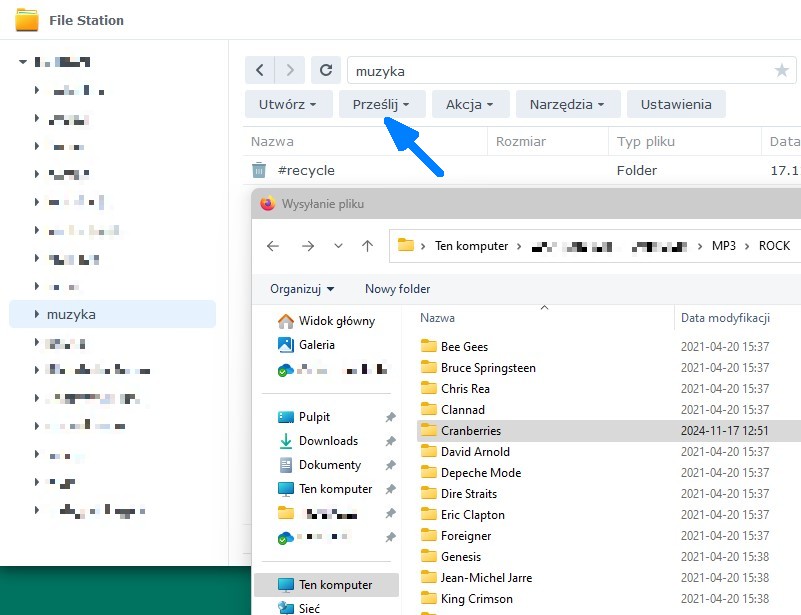Unpin Pulpit from quick access

(x=390, y=417)
